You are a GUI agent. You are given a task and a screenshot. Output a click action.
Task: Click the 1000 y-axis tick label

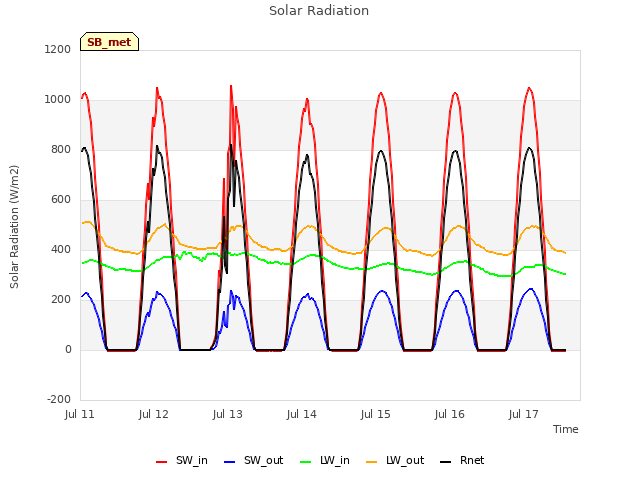point(58,100)
